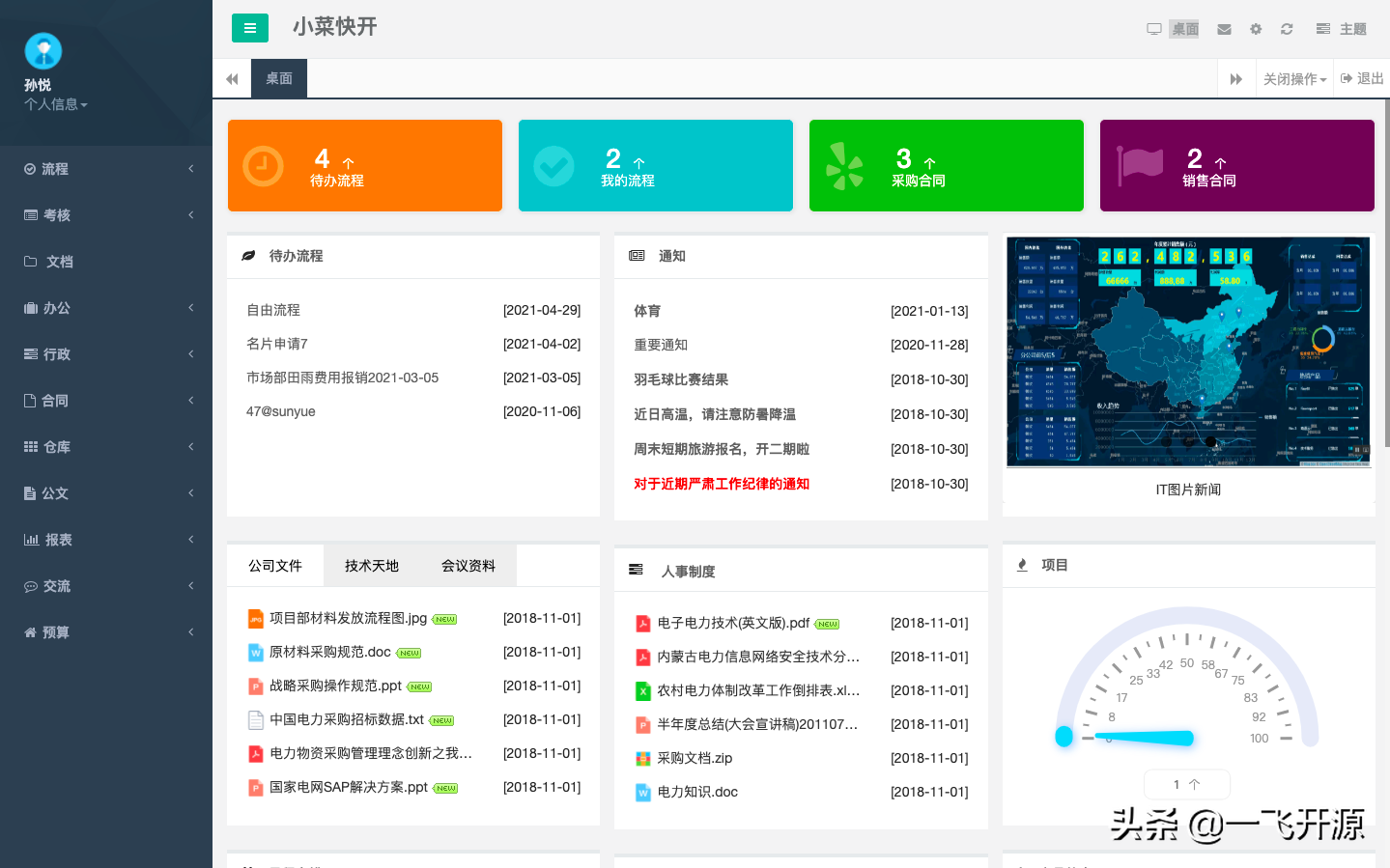The image size is (1390, 868).
Task: Expand the 个人信息 dropdown
Action: click(x=56, y=104)
